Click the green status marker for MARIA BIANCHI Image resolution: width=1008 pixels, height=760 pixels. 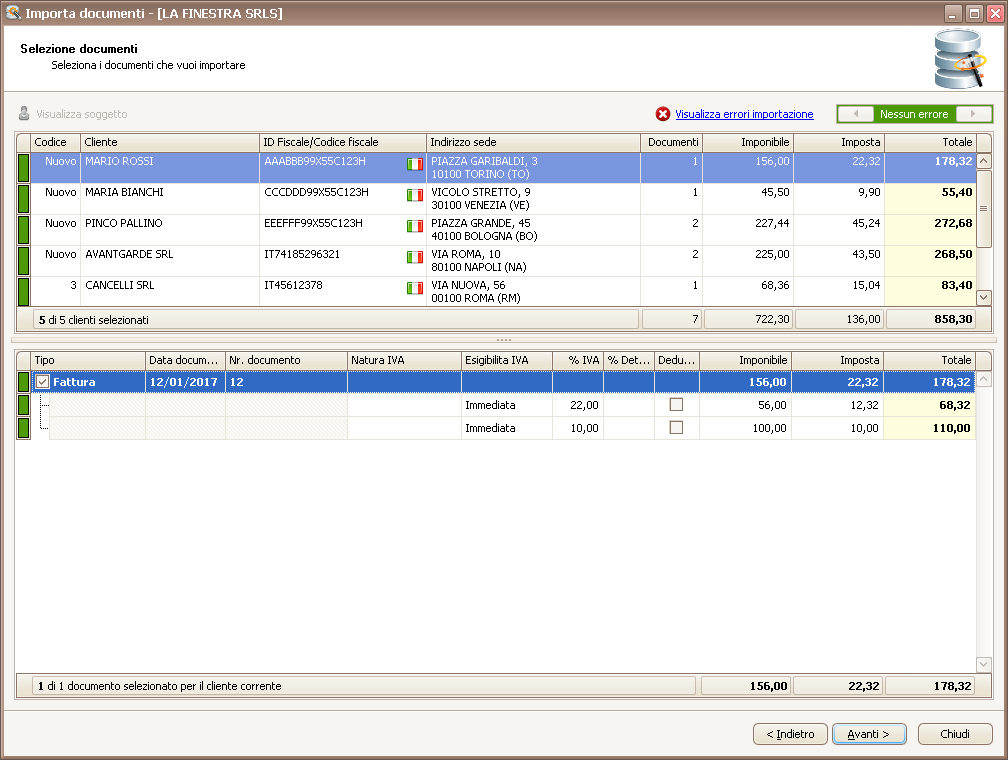(x=24, y=198)
